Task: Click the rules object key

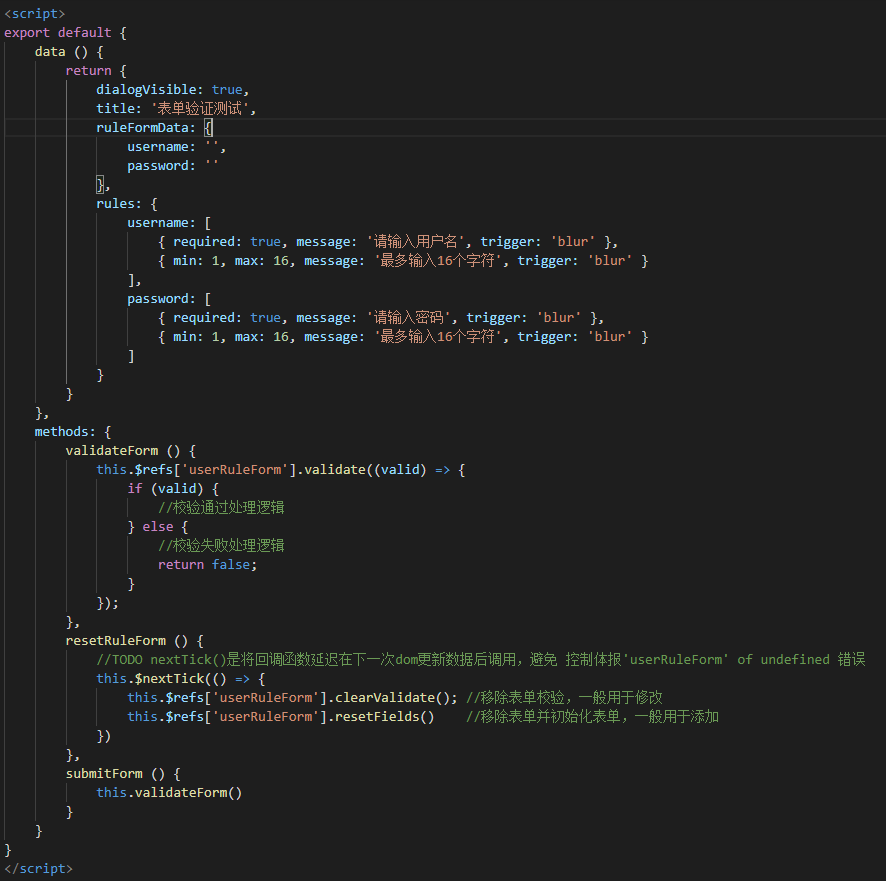Action: (113, 203)
